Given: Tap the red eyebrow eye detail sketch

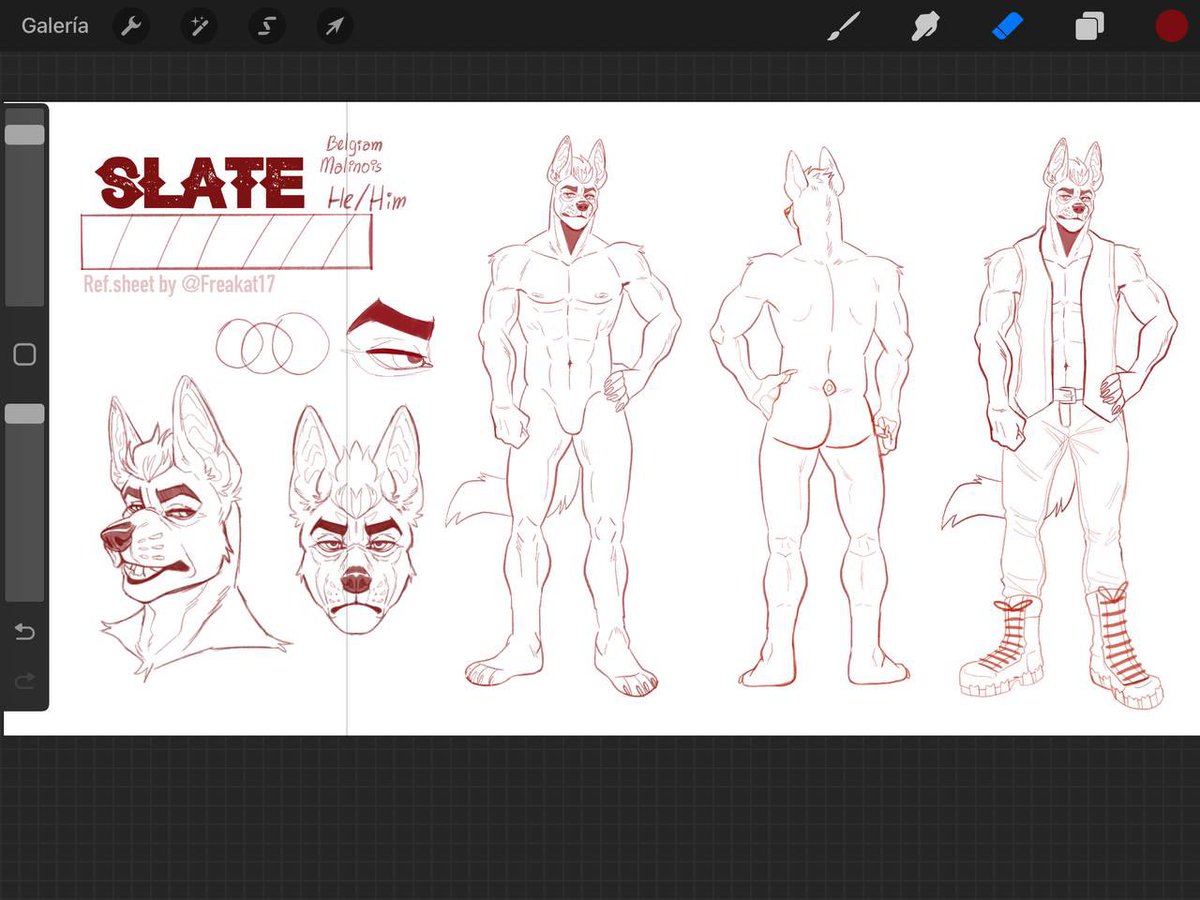Looking at the screenshot, I should pos(390,337).
